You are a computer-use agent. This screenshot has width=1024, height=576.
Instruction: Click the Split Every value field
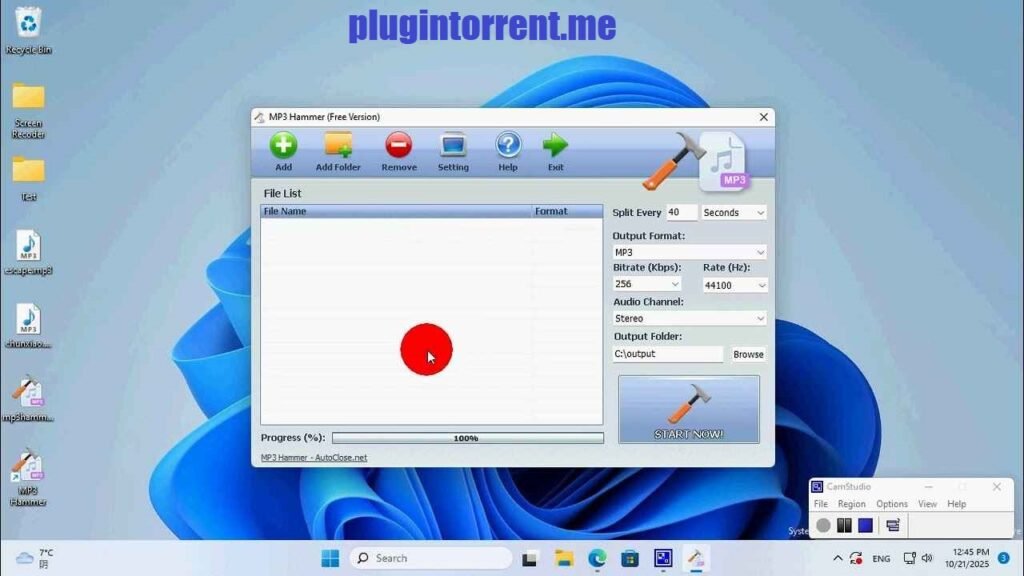click(x=680, y=212)
